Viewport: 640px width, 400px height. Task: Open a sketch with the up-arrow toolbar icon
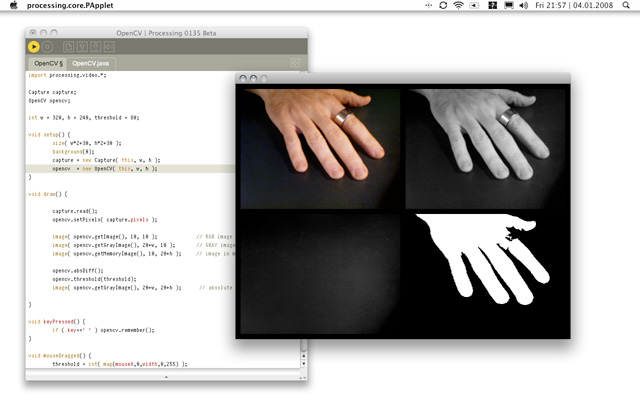(82, 47)
